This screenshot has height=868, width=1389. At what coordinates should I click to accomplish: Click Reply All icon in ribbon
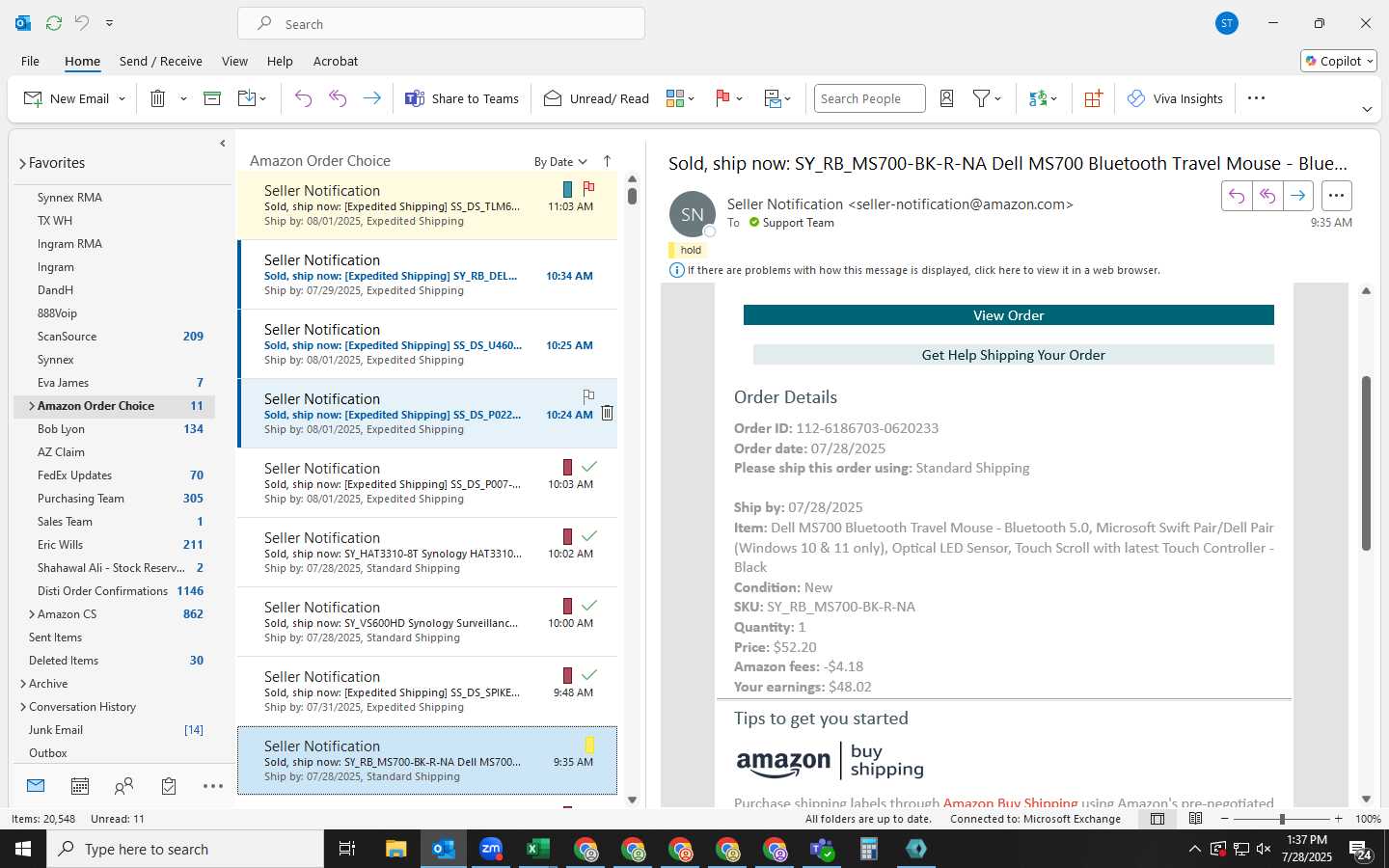338,98
